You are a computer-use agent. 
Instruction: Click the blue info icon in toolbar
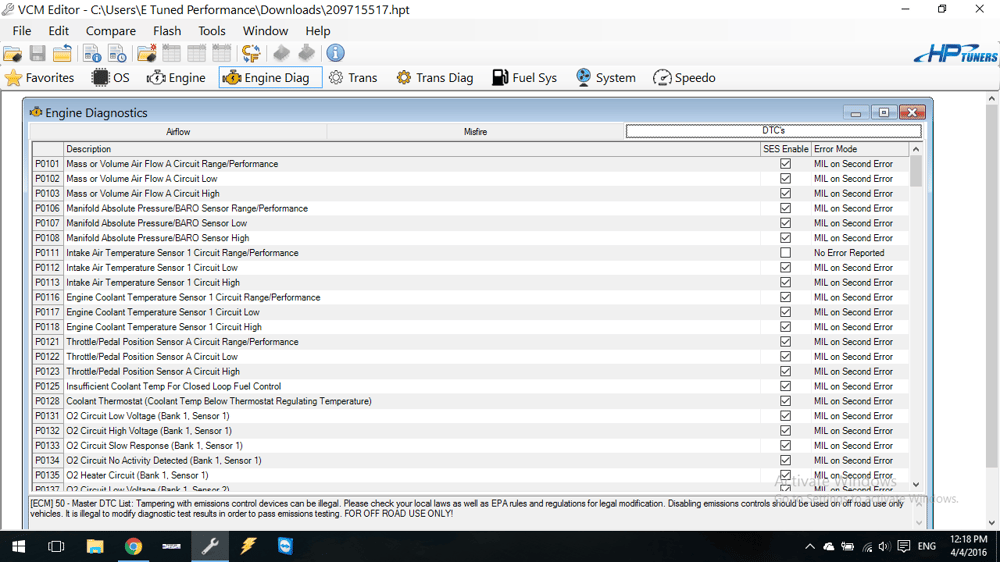[x=335, y=53]
